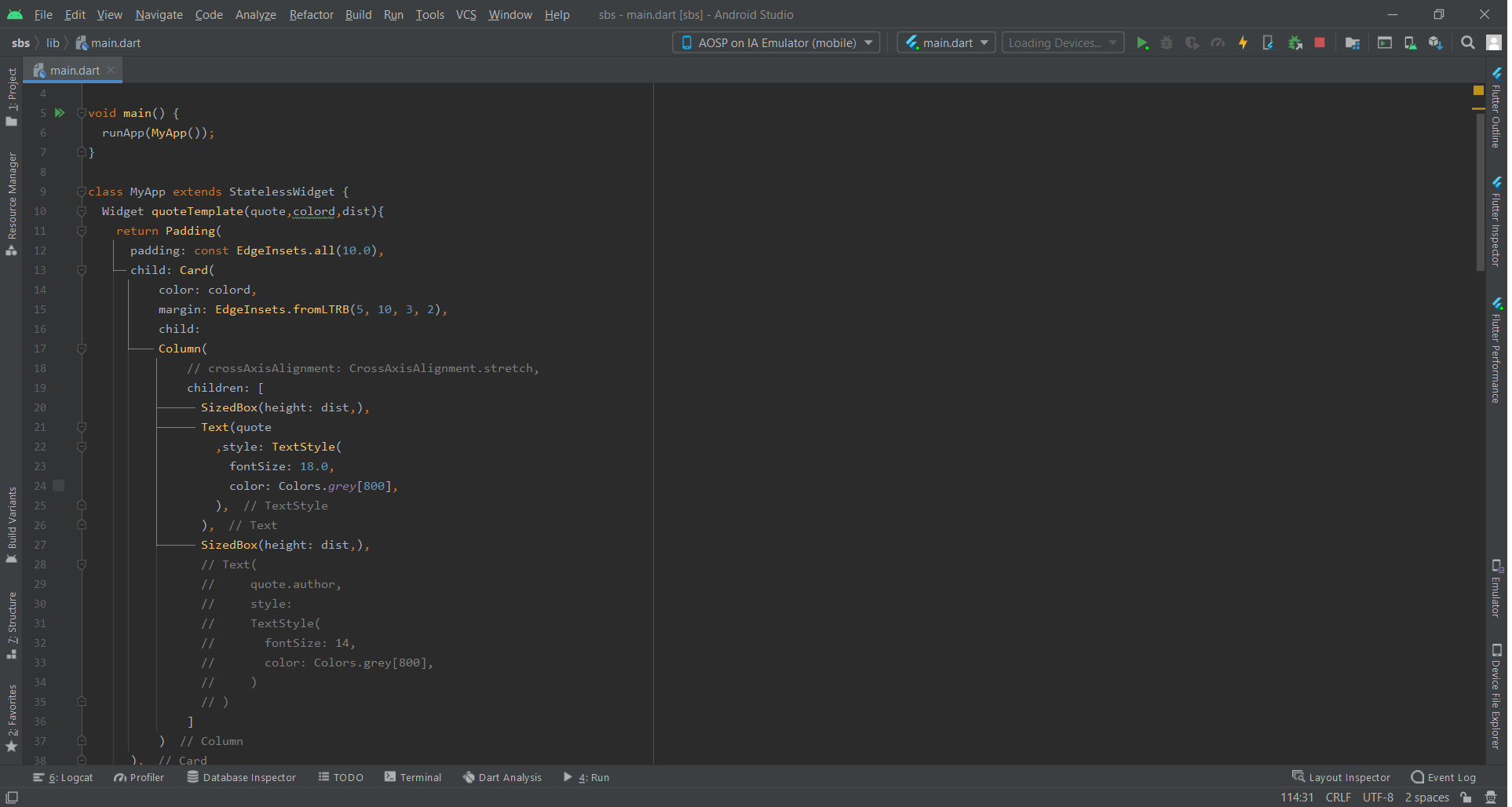Toggle the Flutter Inspector panel
This screenshot has width=1512, height=807.
click(1496, 221)
